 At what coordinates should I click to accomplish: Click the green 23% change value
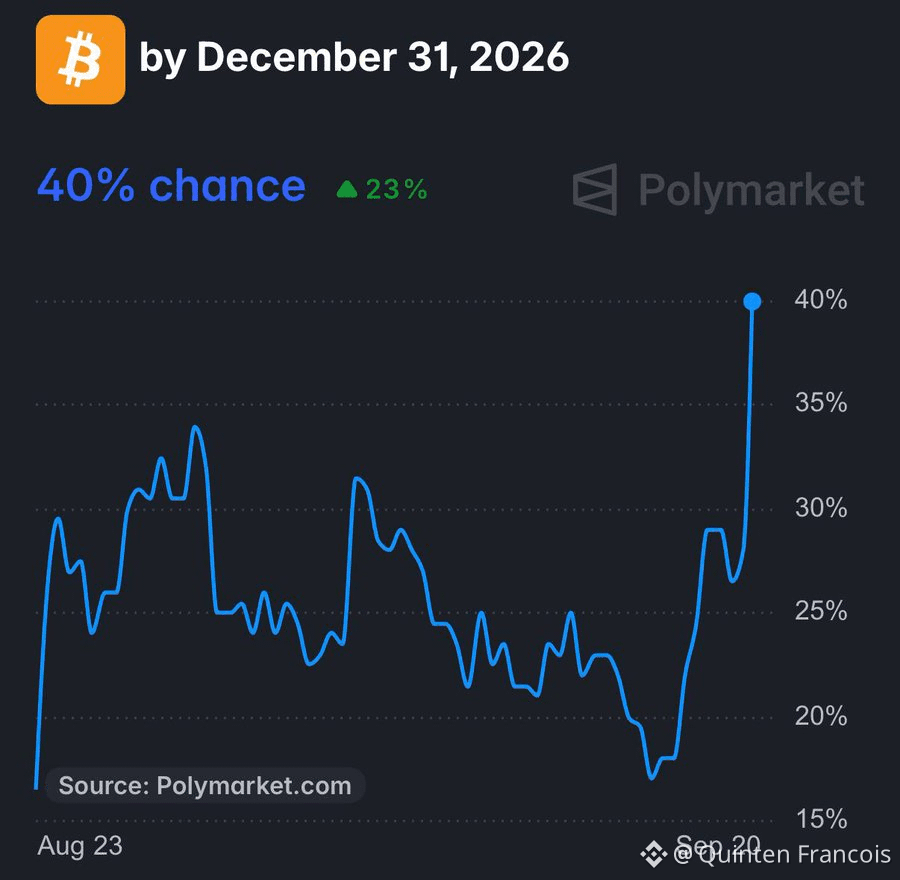tap(397, 189)
